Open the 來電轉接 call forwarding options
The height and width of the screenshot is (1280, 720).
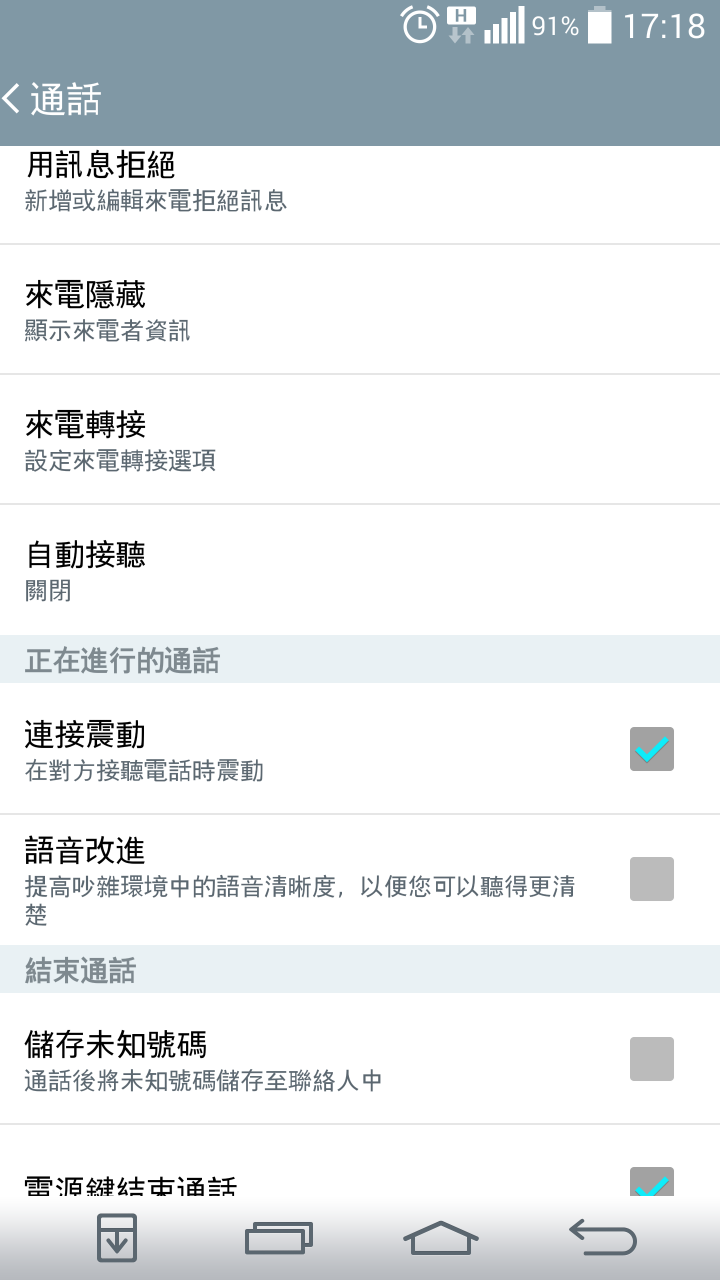[360, 440]
